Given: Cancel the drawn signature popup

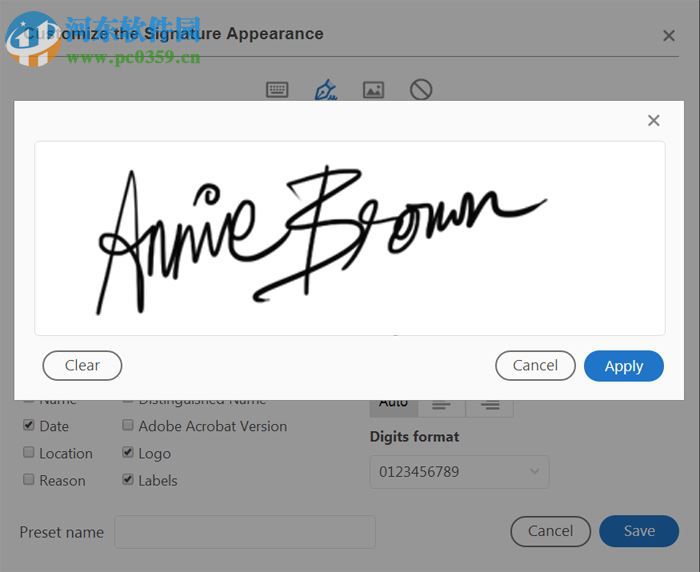Looking at the screenshot, I should click(535, 365).
